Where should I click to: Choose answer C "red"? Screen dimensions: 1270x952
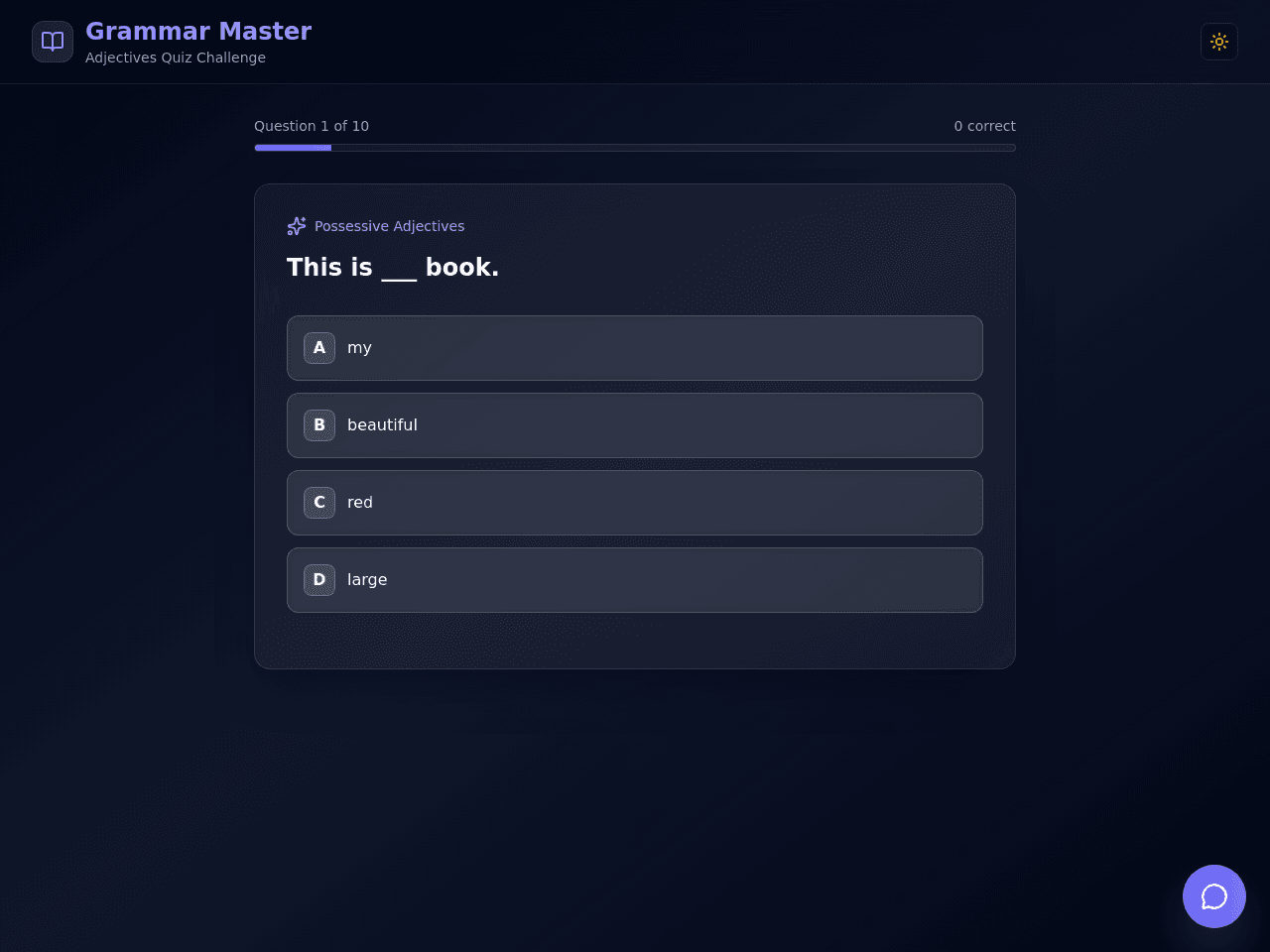(x=635, y=503)
